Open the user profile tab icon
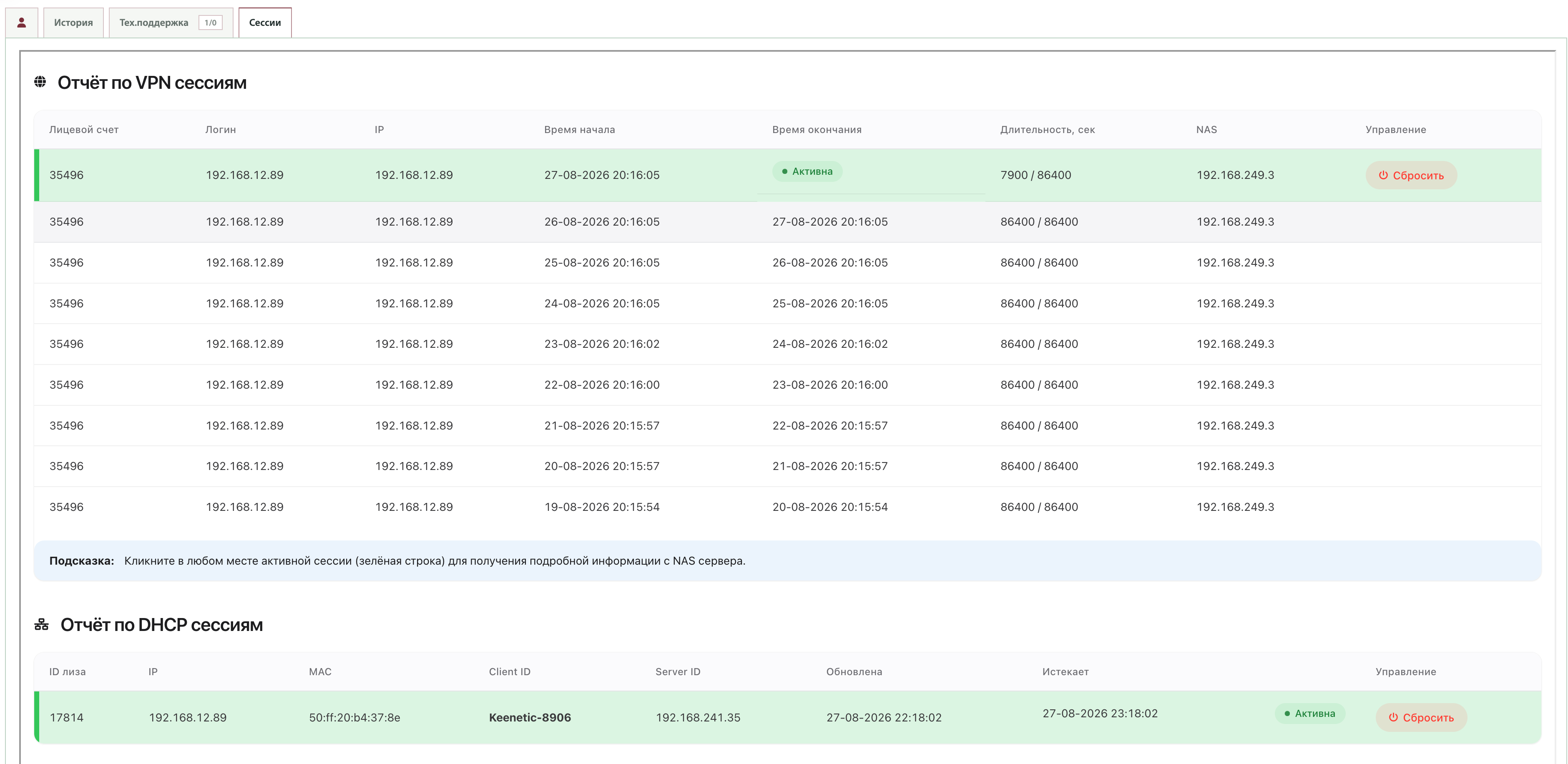Viewport: 1568px width, 764px height. [21, 23]
